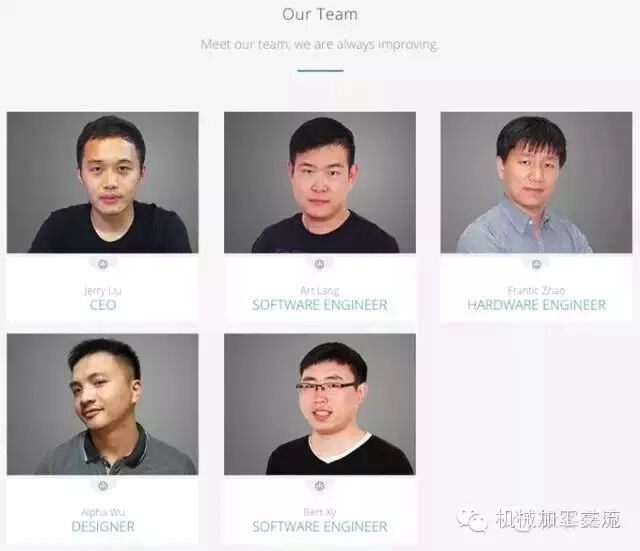Open Frantic Zhao's portrait photo

536,182
